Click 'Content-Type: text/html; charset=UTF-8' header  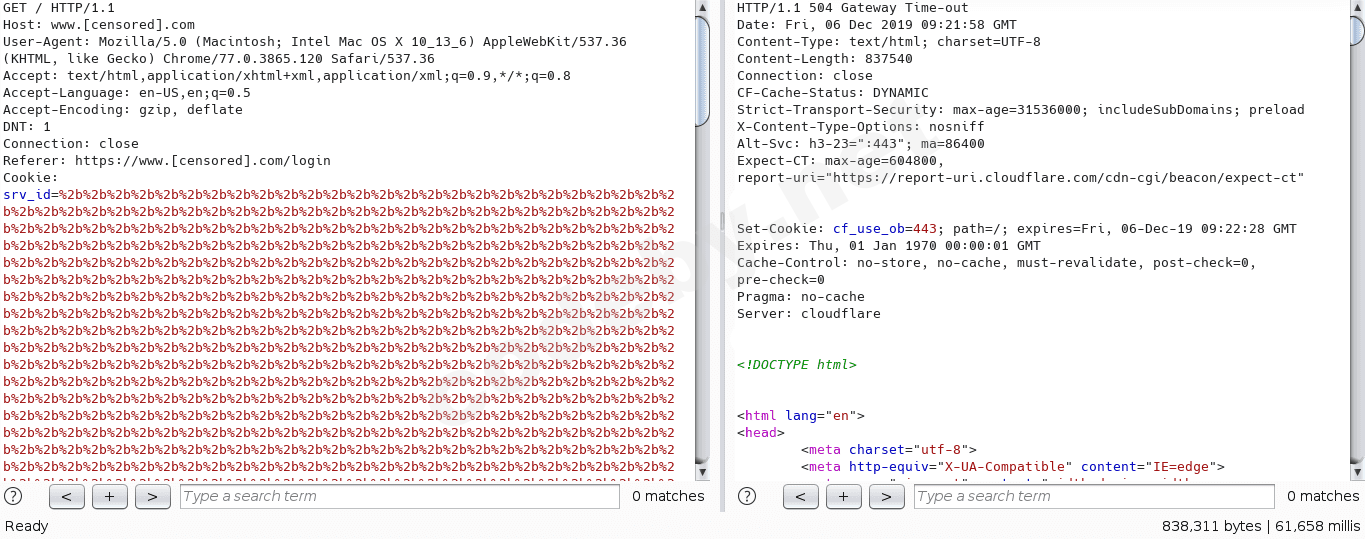click(x=889, y=42)
